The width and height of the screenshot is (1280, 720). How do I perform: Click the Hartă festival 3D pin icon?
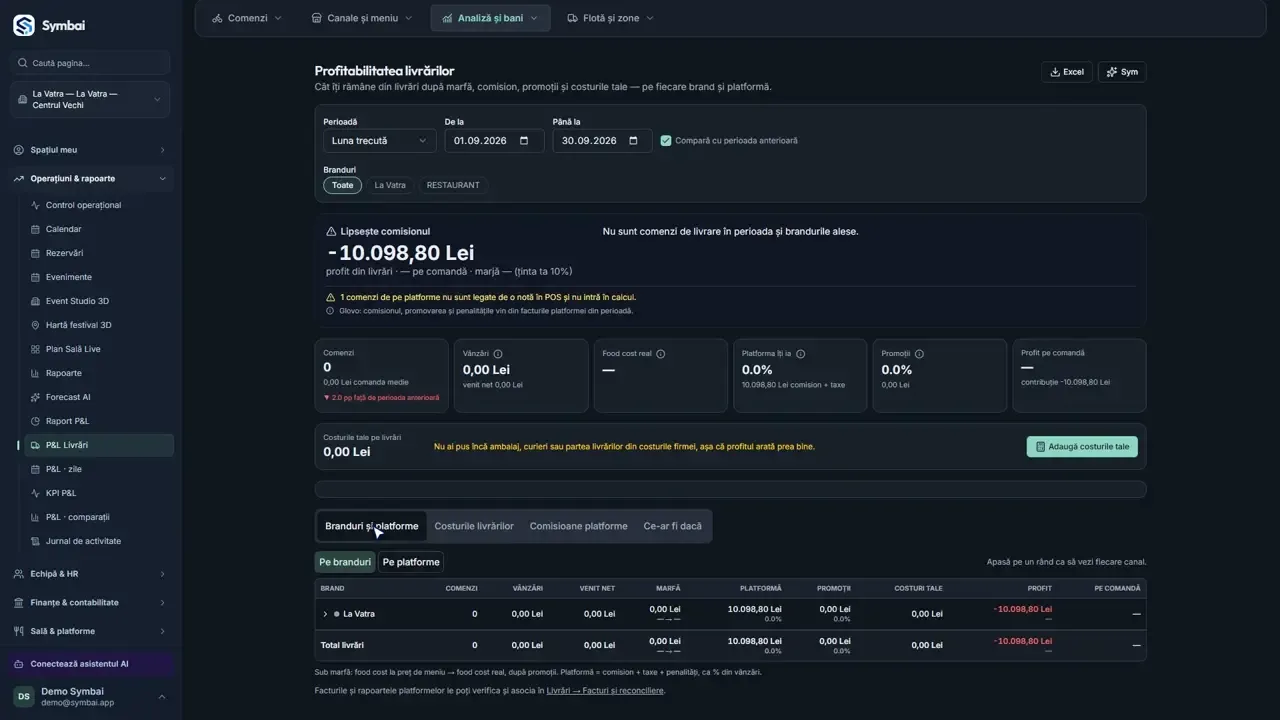pyautogui.click(x=36, y=325)
